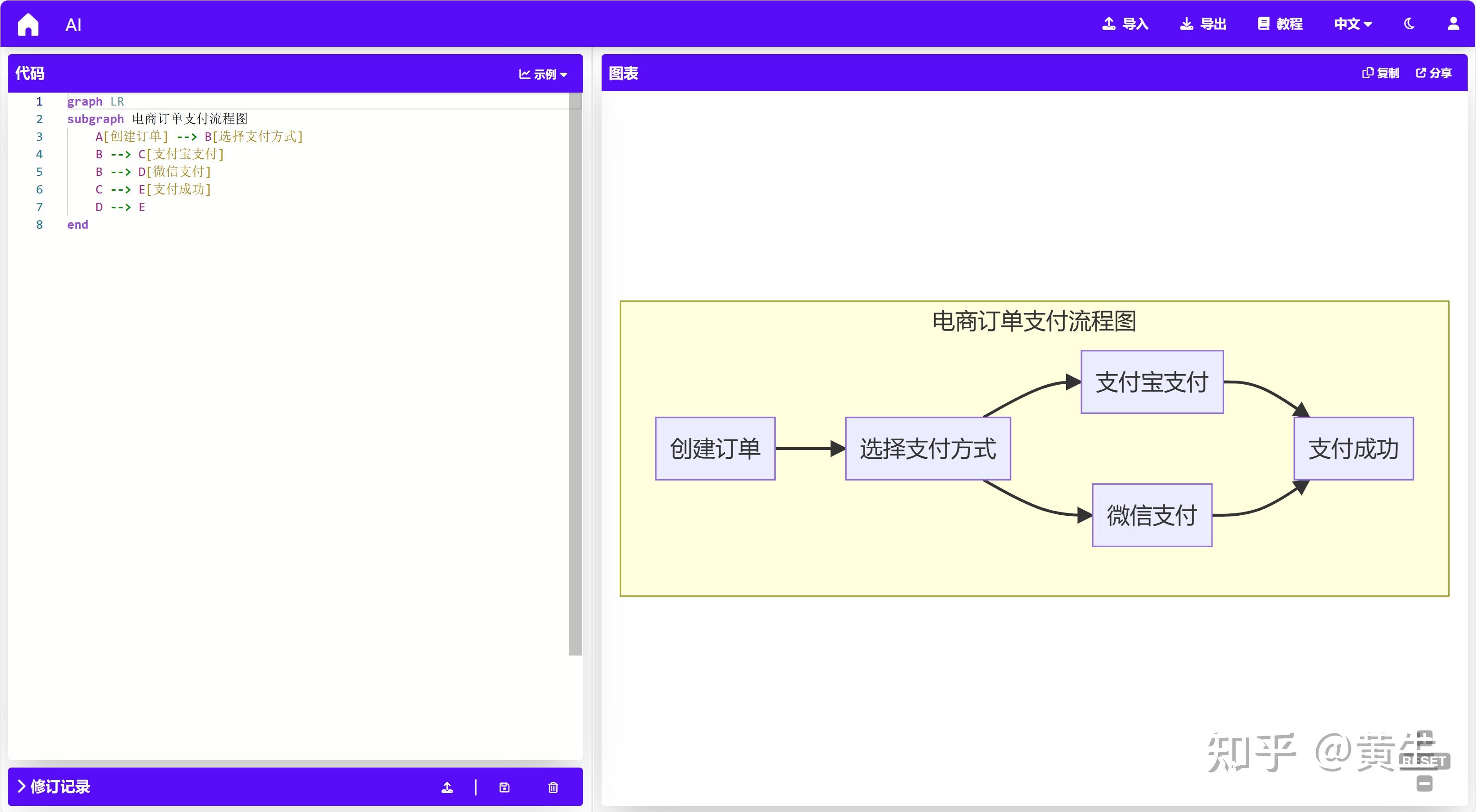
Task: Select the AI icon next to home
Action: click(x=73, y=24)
